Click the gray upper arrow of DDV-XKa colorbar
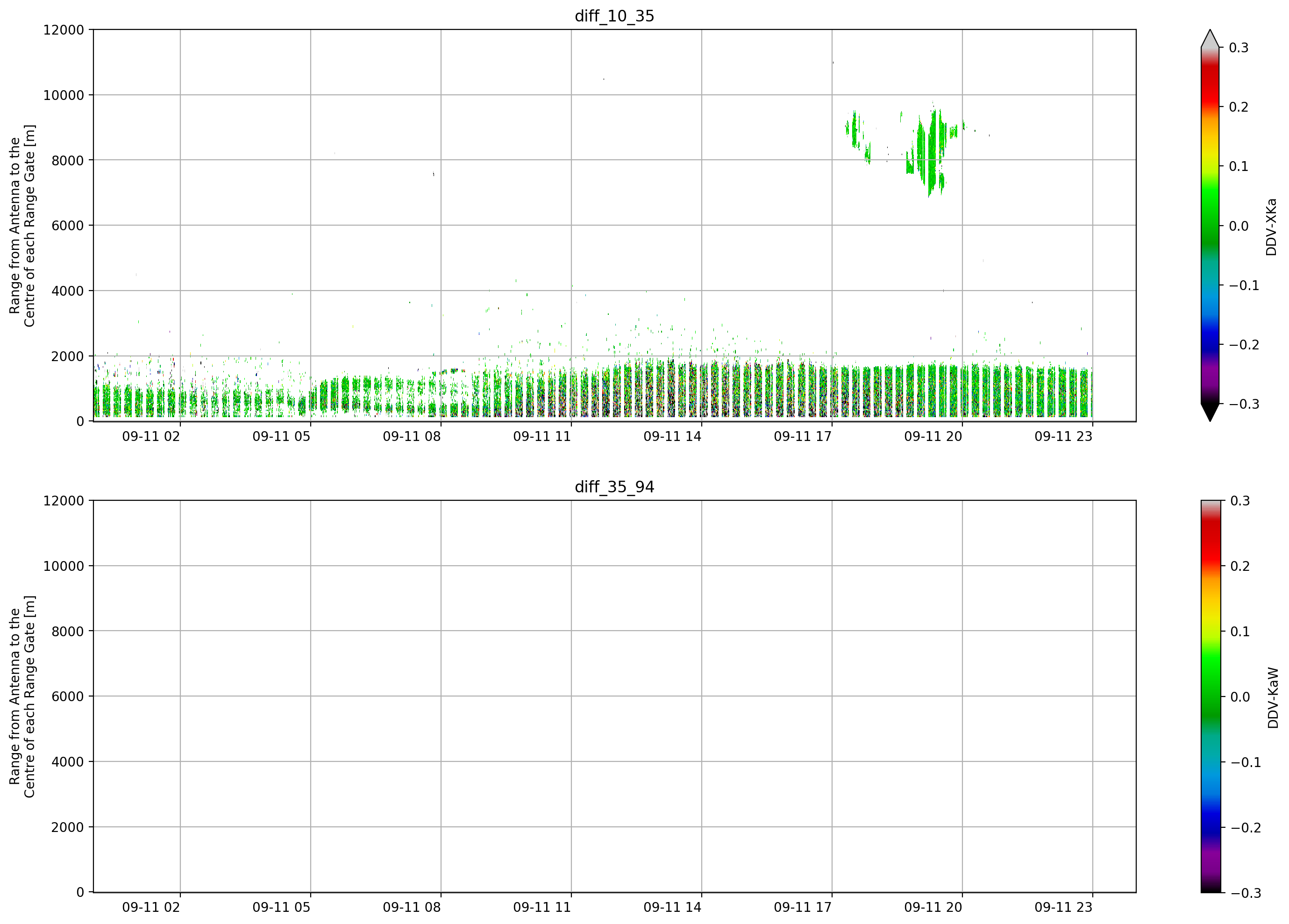1289x924 pixels. click(1210, 39)
